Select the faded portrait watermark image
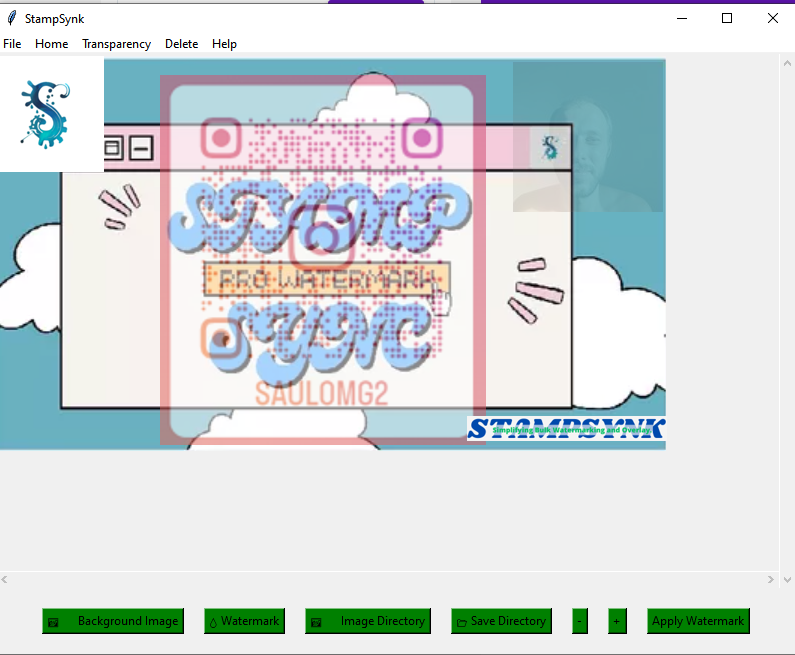 pos(588,137)
